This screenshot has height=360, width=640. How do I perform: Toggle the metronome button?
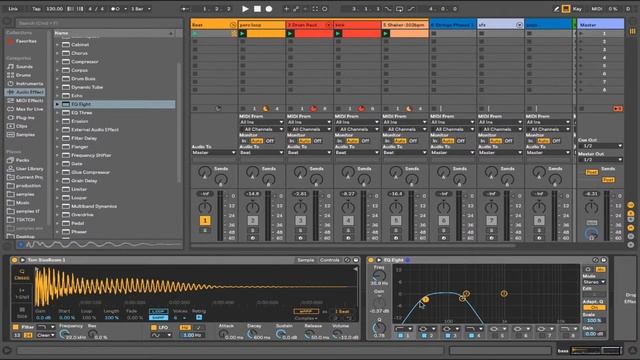click(x=116, y=9)
